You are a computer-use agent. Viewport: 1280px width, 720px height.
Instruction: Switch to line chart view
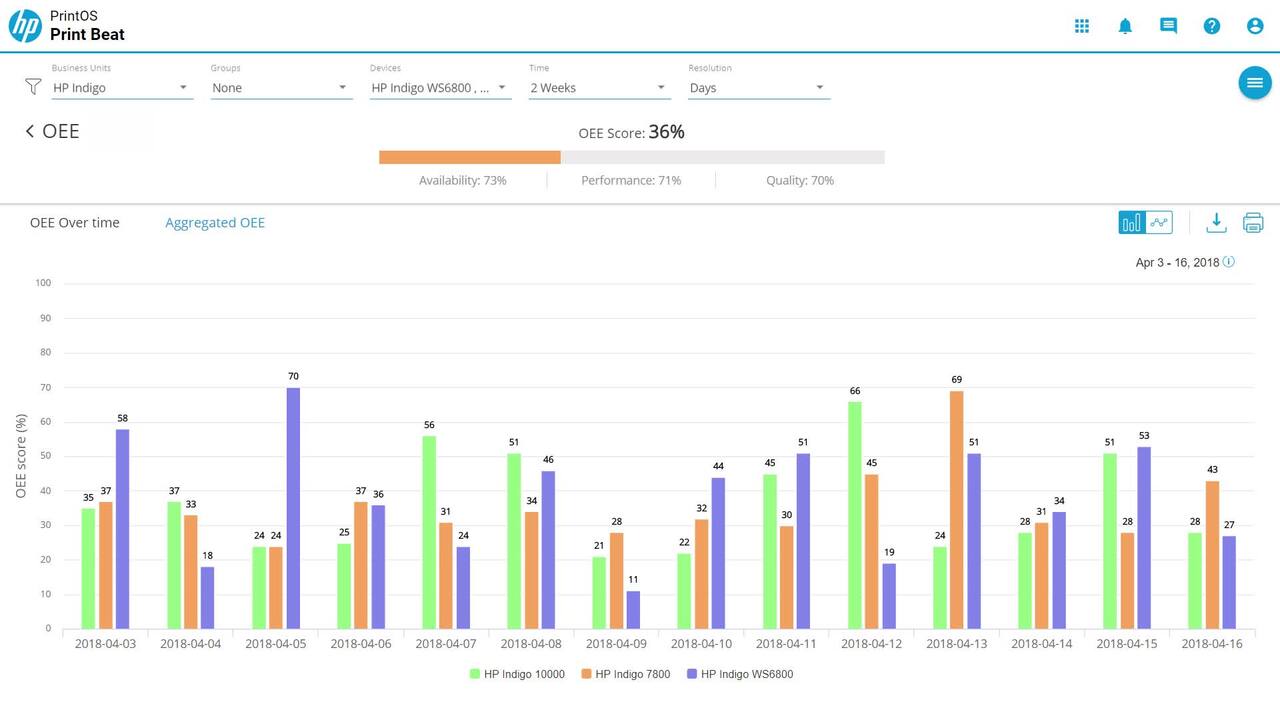click(1159, 223)
